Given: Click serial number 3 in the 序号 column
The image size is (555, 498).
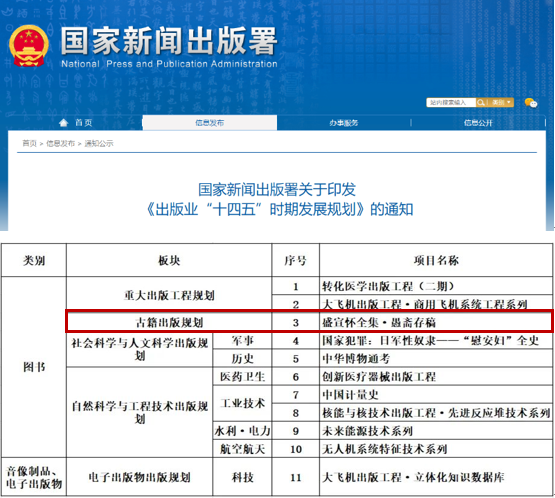Looking at the screenshot, I should (x=296, y=322).
